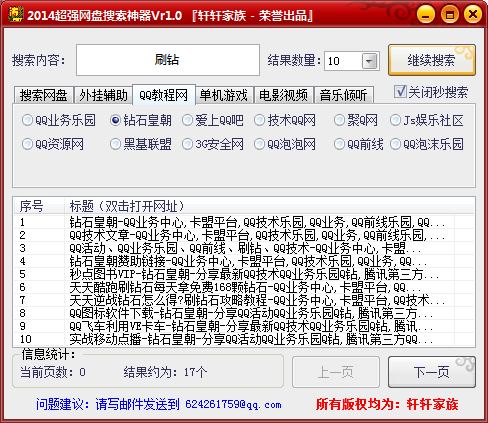Image resolution: width=488 pixels, height=423 pixels.
Task: Close the search tool window
Action: pos(473,14)
